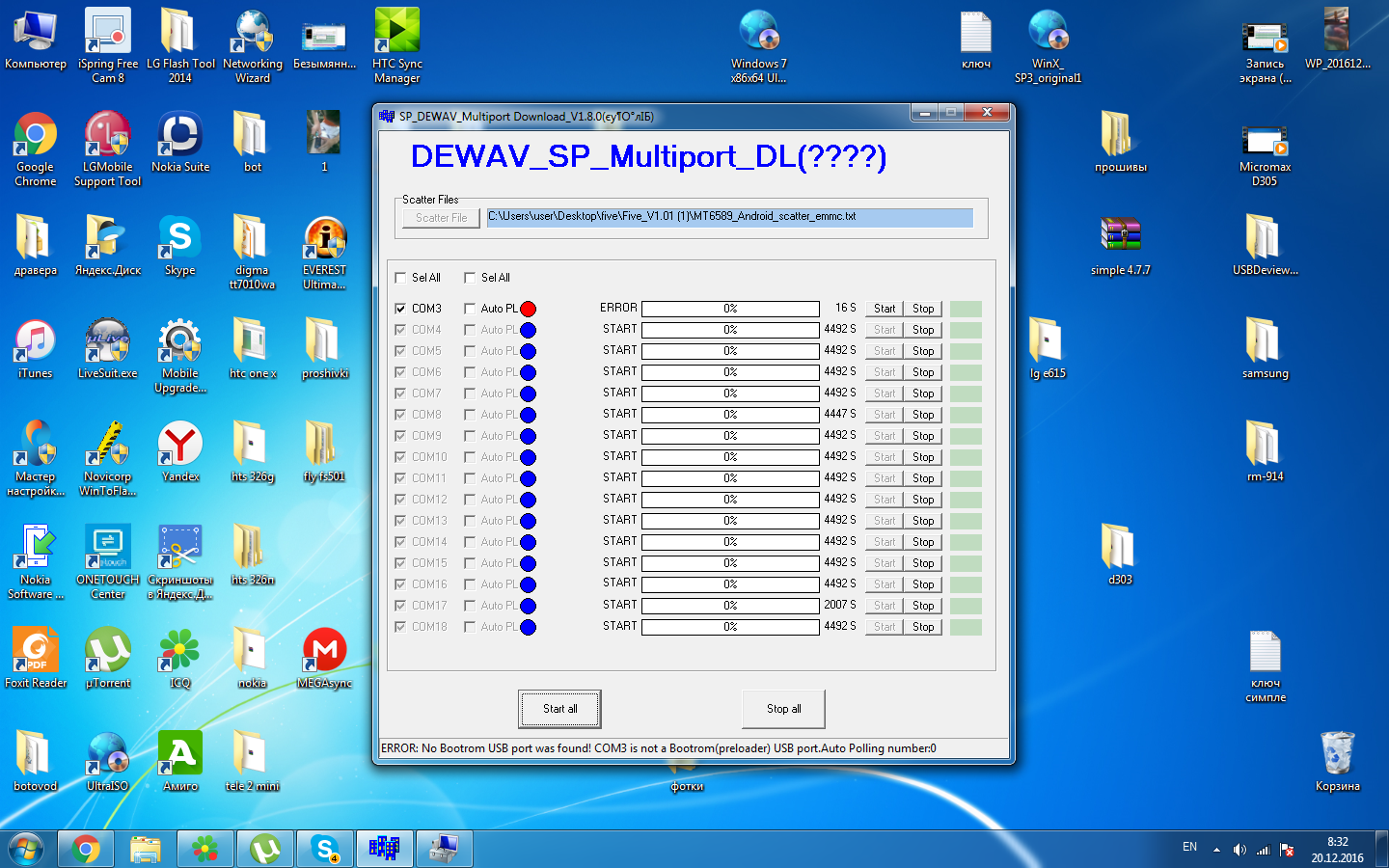This screenshot has width=1389, height=868.
Task: Click the Skype icon in the taskbar
Action: click(x=325, y=849)
